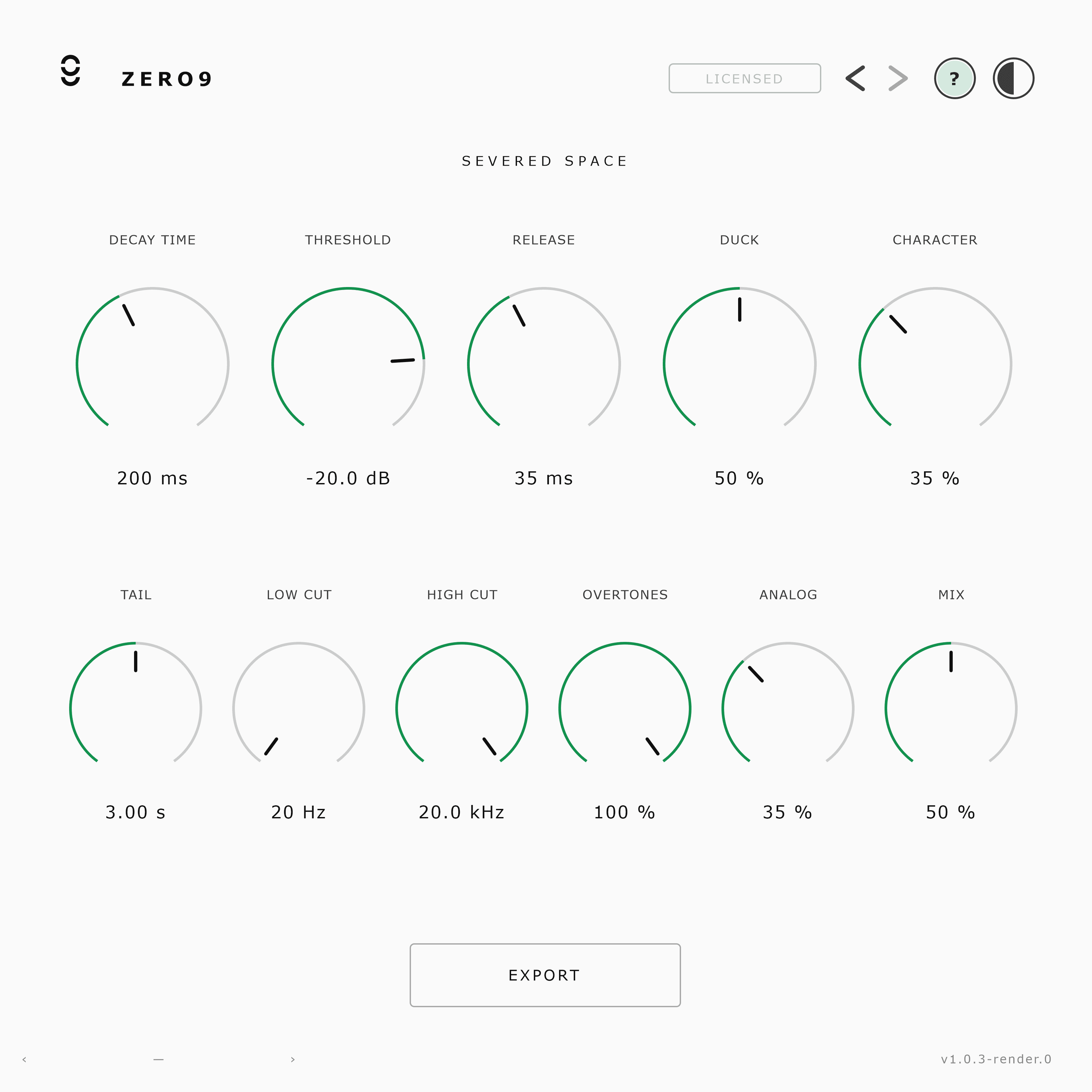Screen dimensions: 1092x1092
Task: Go to the next preset arrow
Action: [x=898, y=79]
